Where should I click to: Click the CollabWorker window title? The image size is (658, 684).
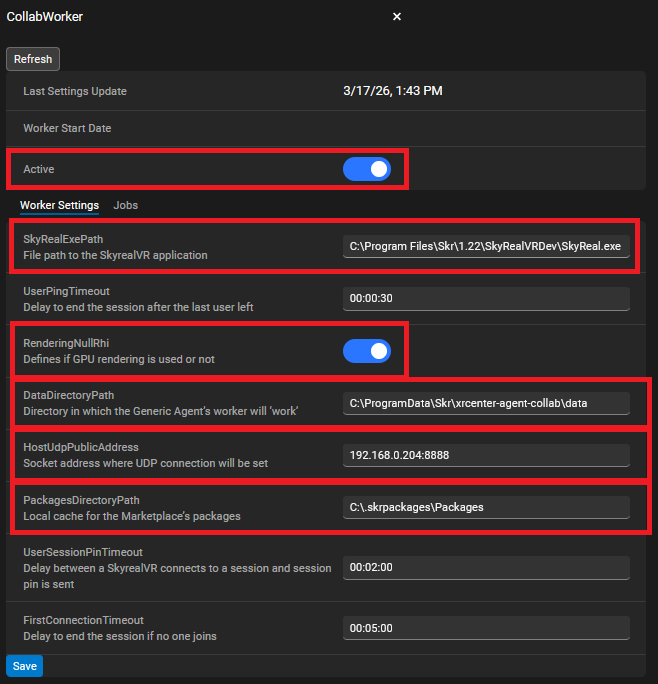pos(45,17)
